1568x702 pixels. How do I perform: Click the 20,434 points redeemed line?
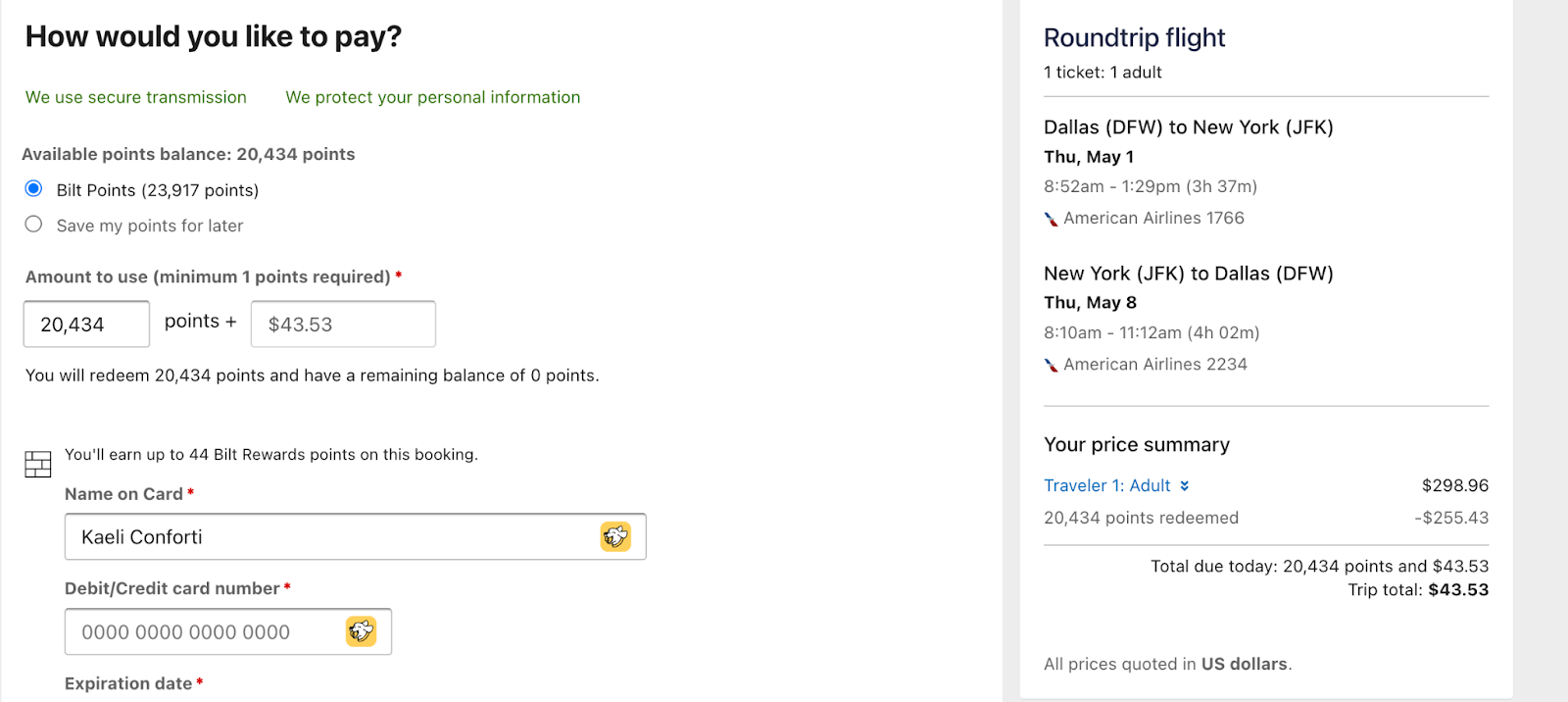pyautogui.click(x=1141, y=518)
